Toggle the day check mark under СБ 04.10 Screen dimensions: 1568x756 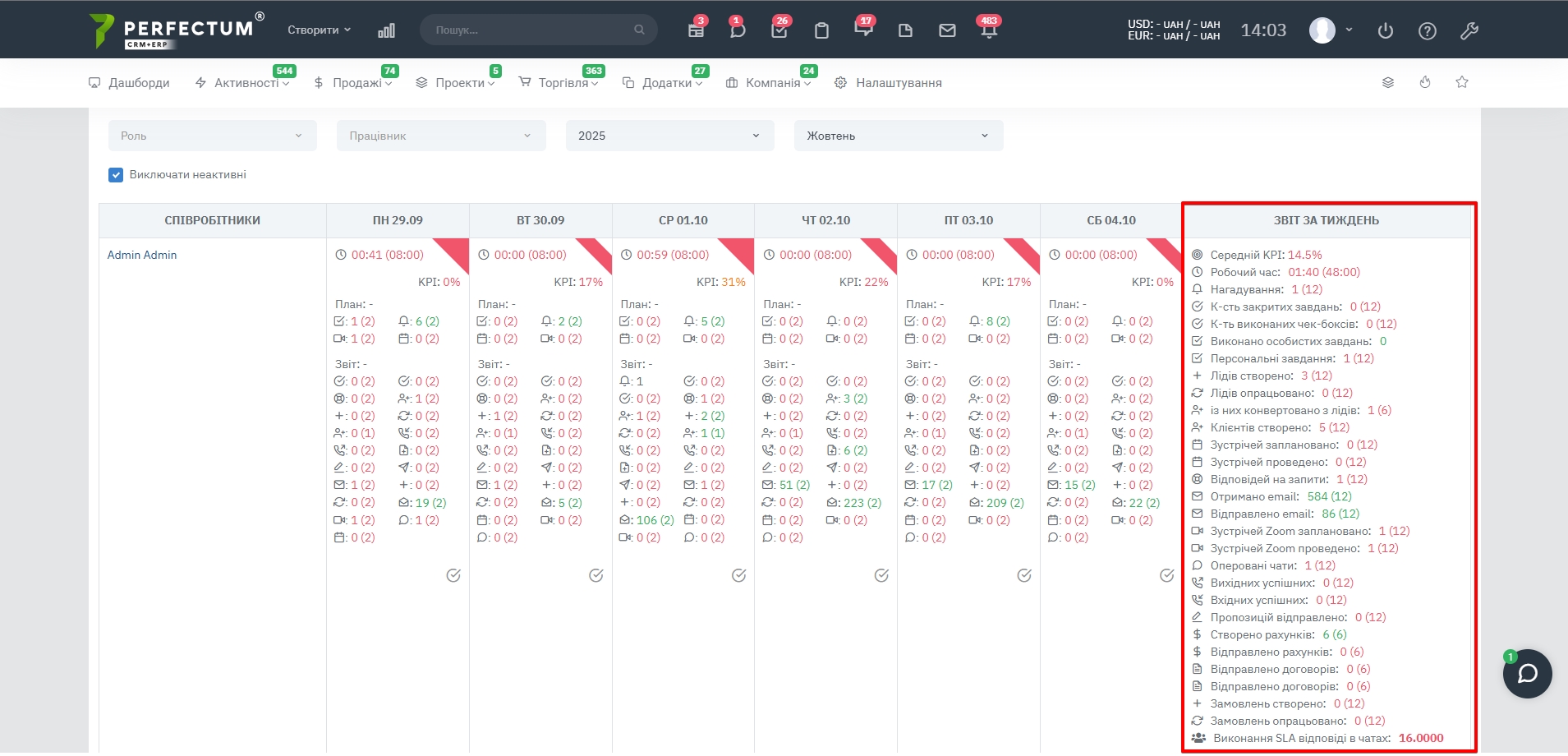pyautogui.click(x=1166, y=575)
